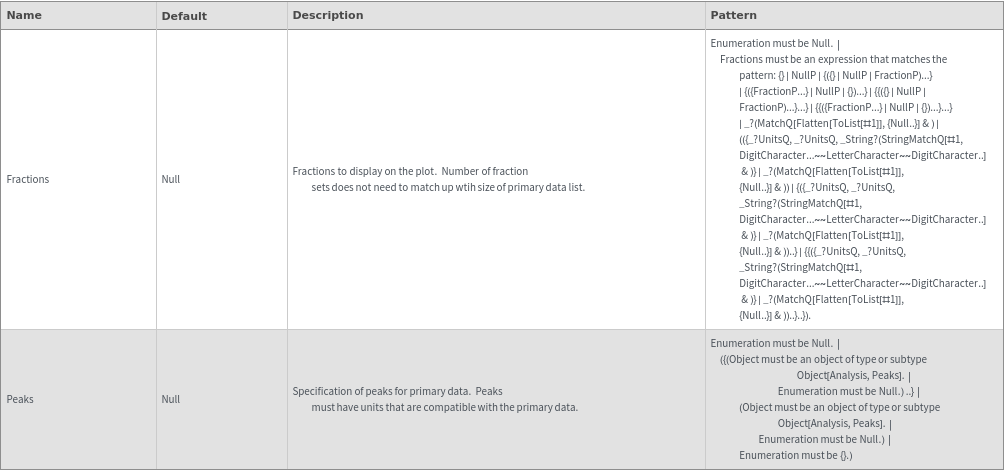
Task: Click the Fractions option name cell
Action: pos(28,179)
